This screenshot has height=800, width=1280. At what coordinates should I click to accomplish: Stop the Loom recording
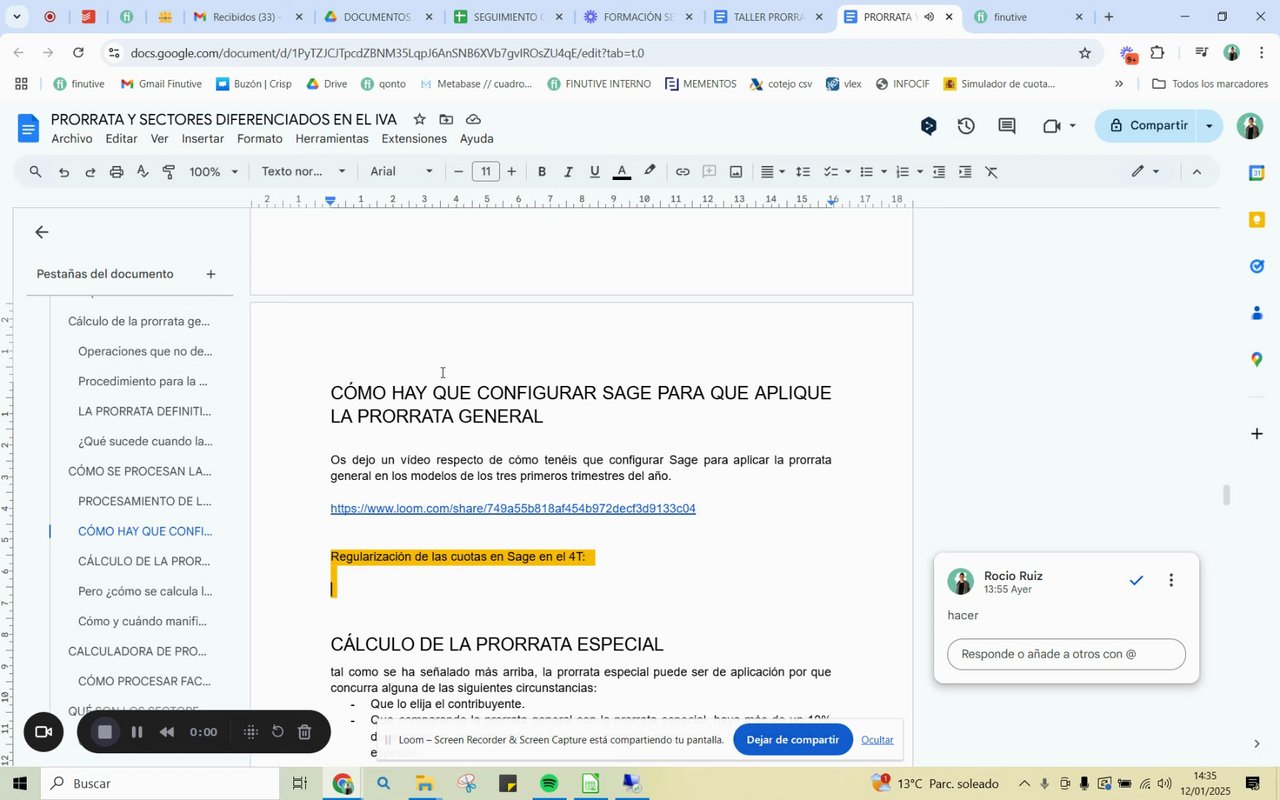pos(104,732)
